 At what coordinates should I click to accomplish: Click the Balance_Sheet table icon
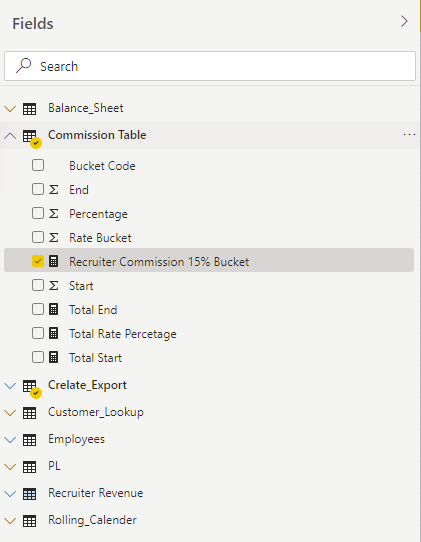point(29,109)
